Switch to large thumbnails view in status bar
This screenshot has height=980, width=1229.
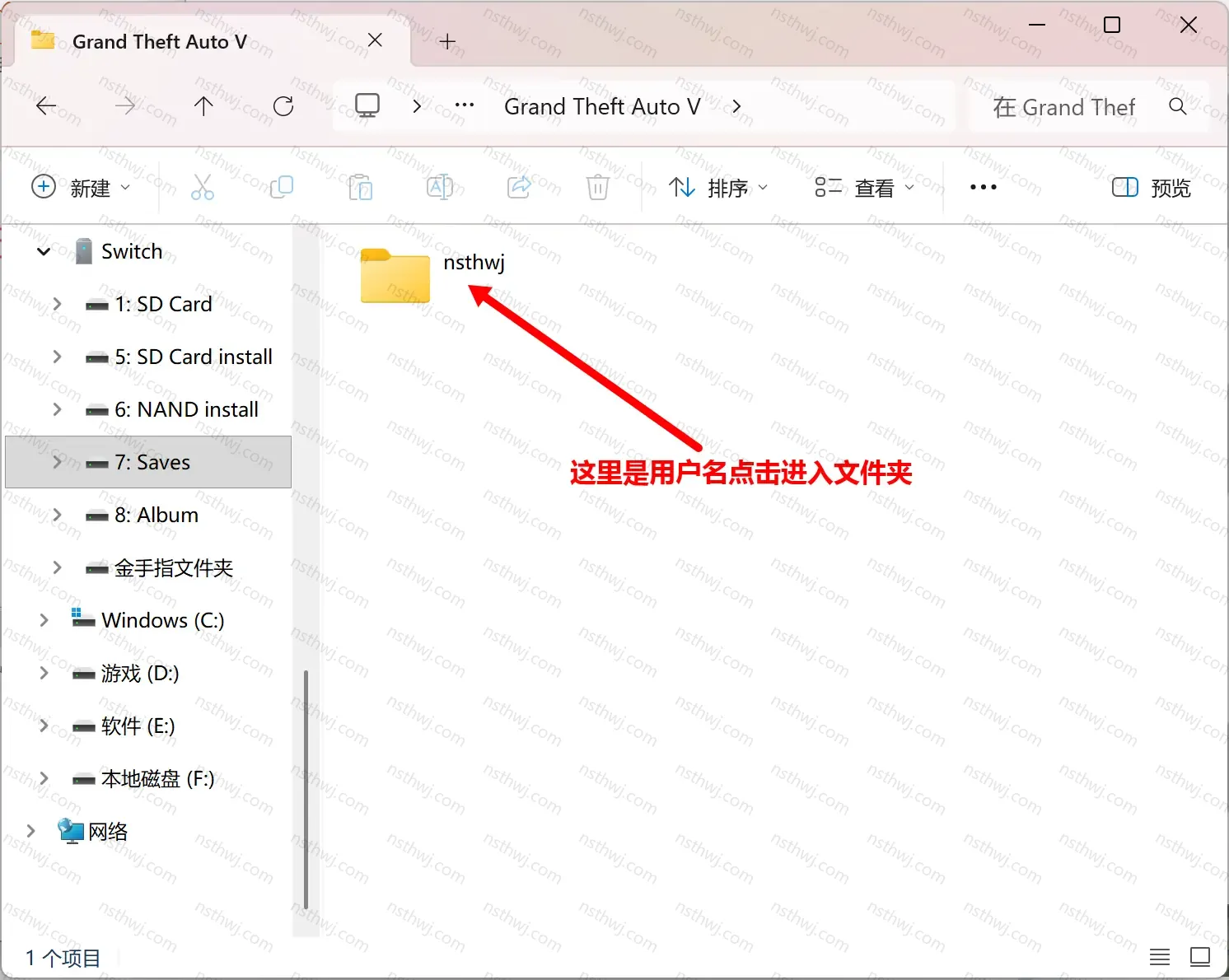click(x=1200, y=957)
